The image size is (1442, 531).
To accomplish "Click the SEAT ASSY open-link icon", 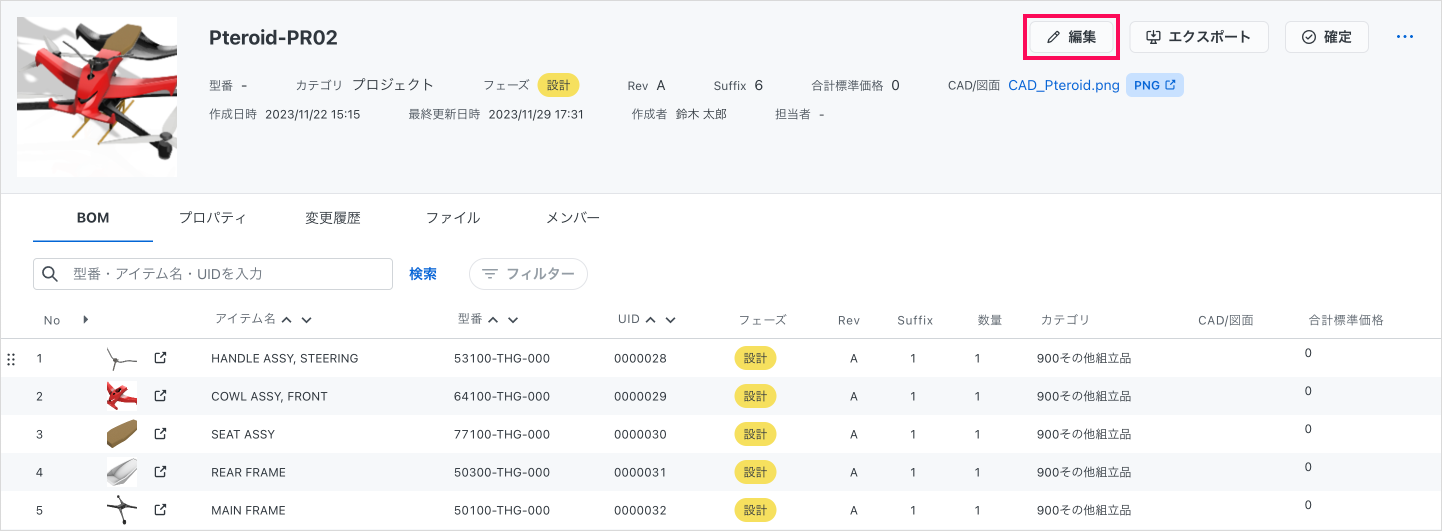I will click(x=160, y=434).
